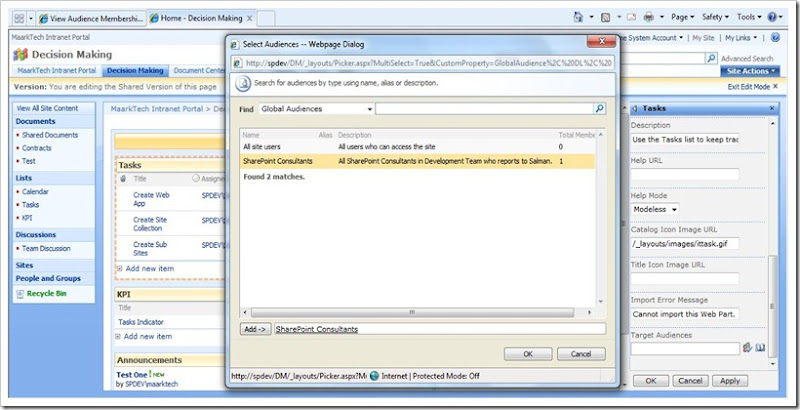
Task: Open the Recycle Bin
Action: [x=46, y=294]
